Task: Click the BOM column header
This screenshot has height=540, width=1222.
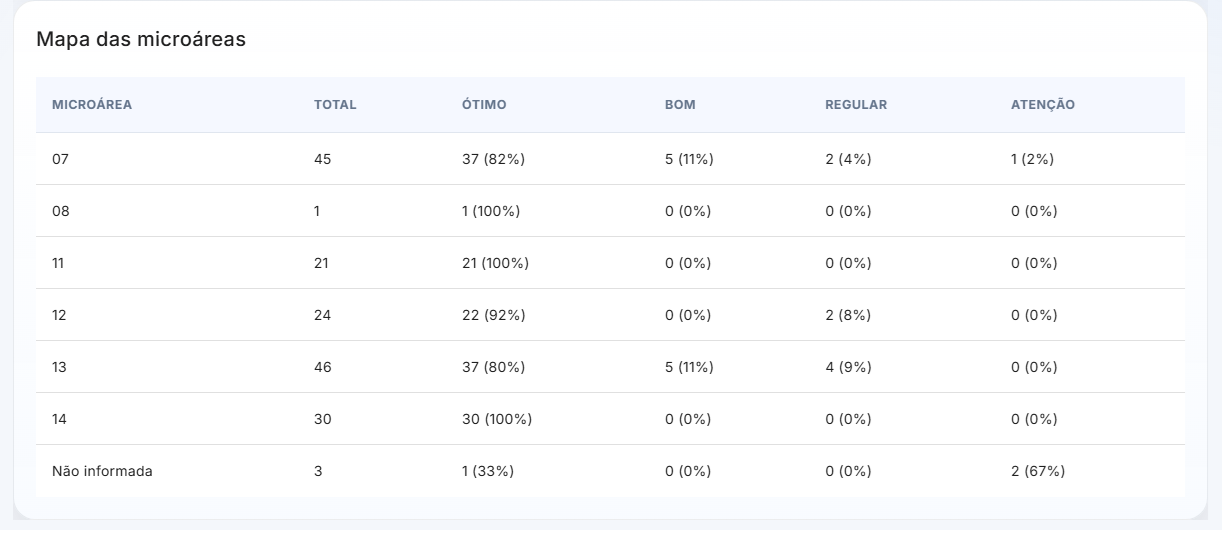Action: (x=680, y=105)
